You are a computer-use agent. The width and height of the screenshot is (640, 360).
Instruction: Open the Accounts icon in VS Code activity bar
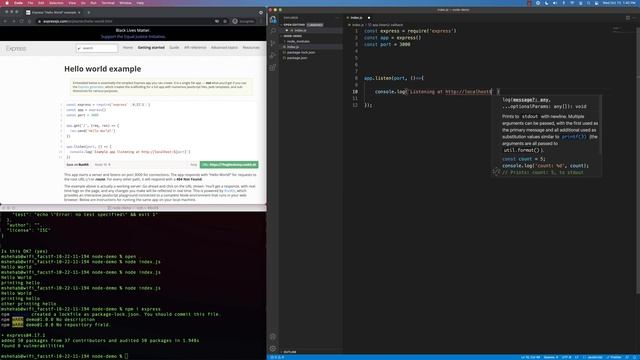pyautogui.click(x=273, y=337)
